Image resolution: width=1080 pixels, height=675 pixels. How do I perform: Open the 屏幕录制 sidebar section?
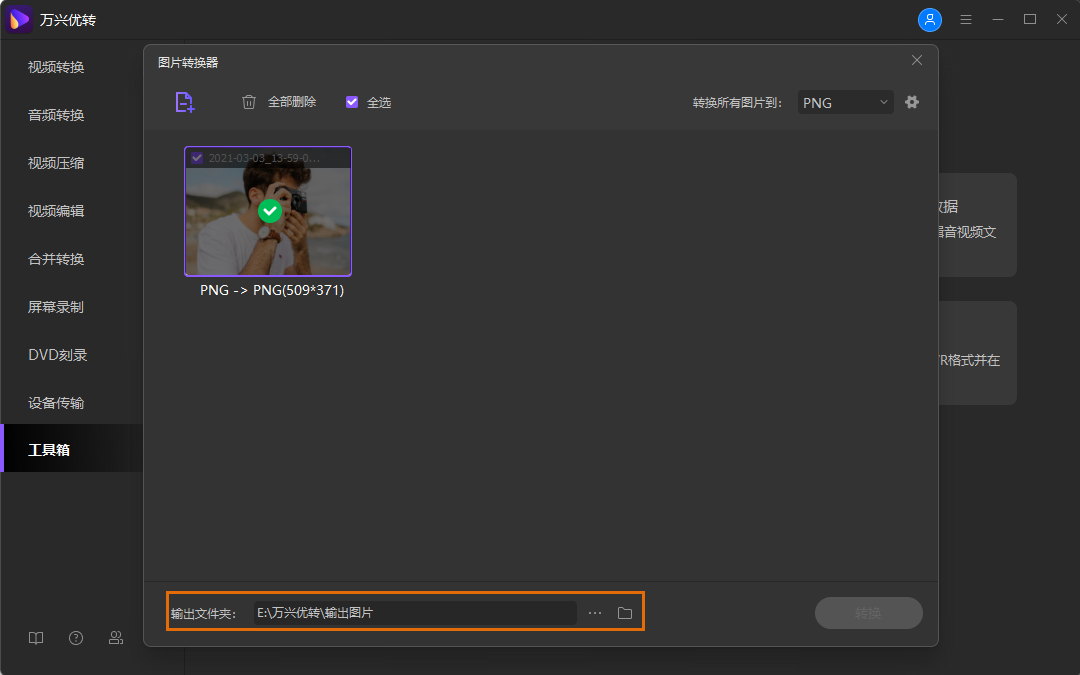(56, 307)
